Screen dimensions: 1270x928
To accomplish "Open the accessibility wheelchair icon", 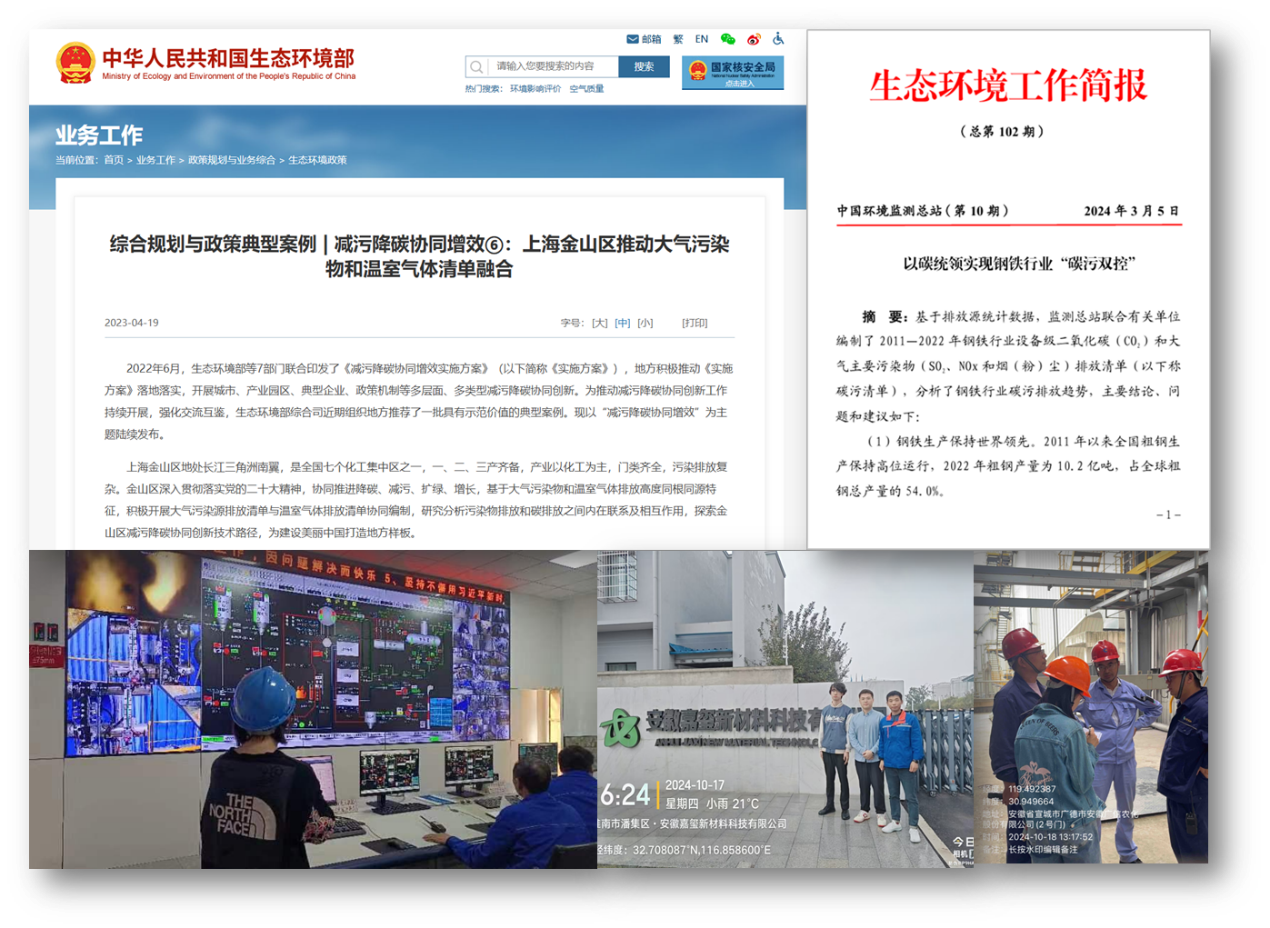I will click(777, 39).
